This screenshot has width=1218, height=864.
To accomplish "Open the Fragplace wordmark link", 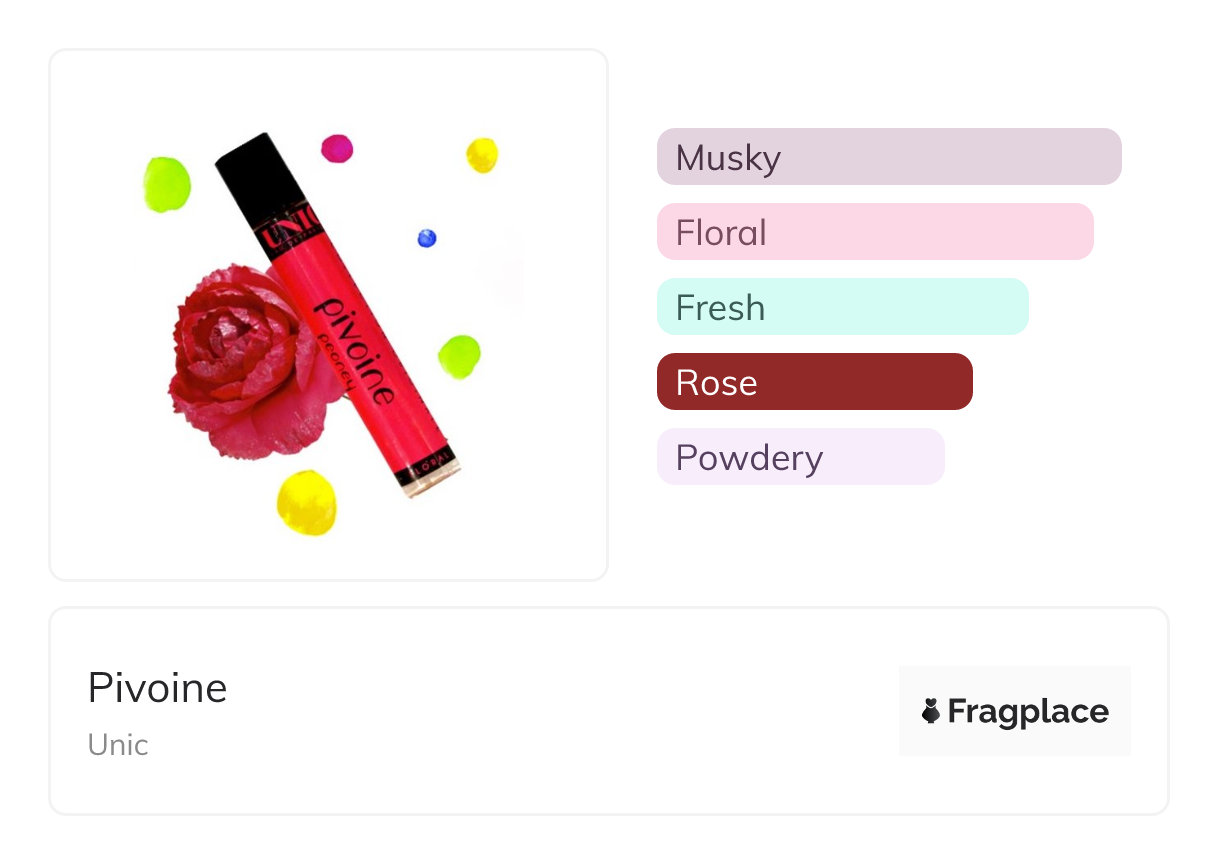I will (1027, 711).
